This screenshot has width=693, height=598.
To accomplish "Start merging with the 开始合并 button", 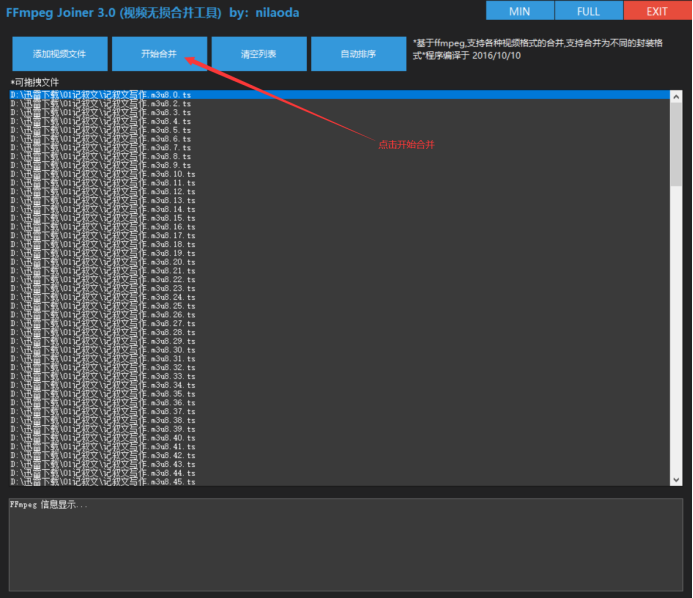I will click(159, 54).
